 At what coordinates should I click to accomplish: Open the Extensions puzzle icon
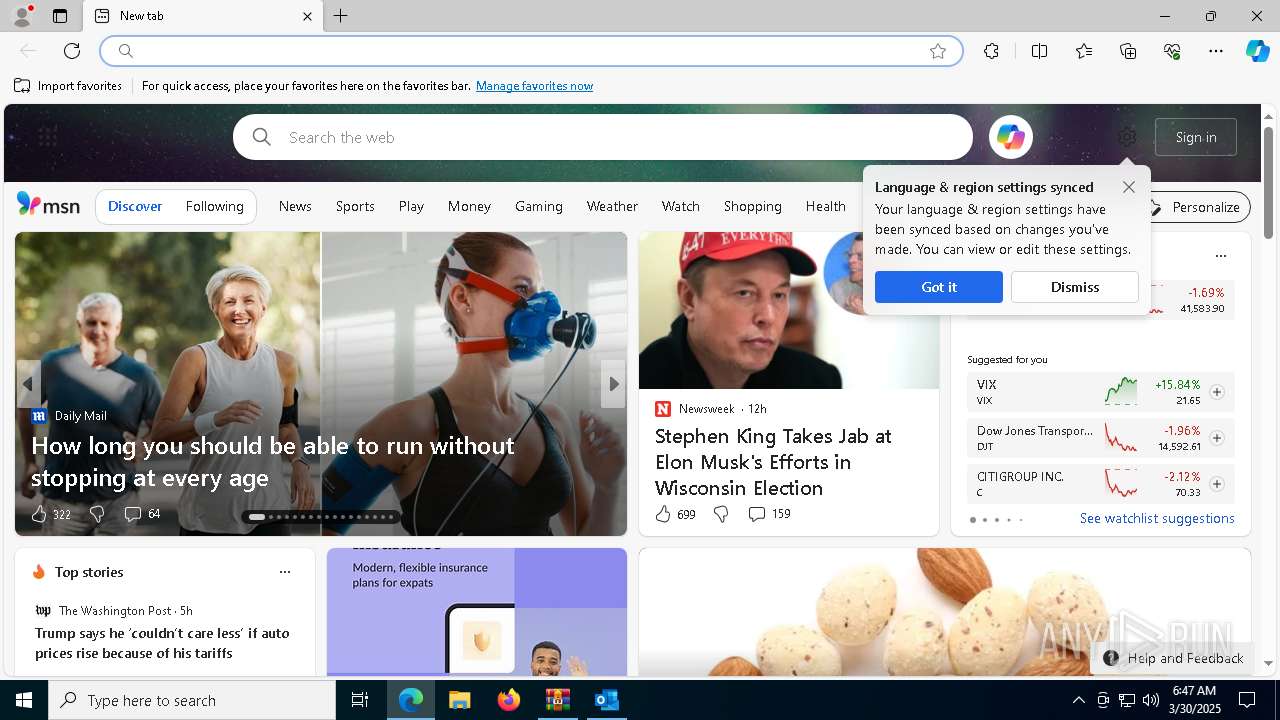tap(991, 51)
